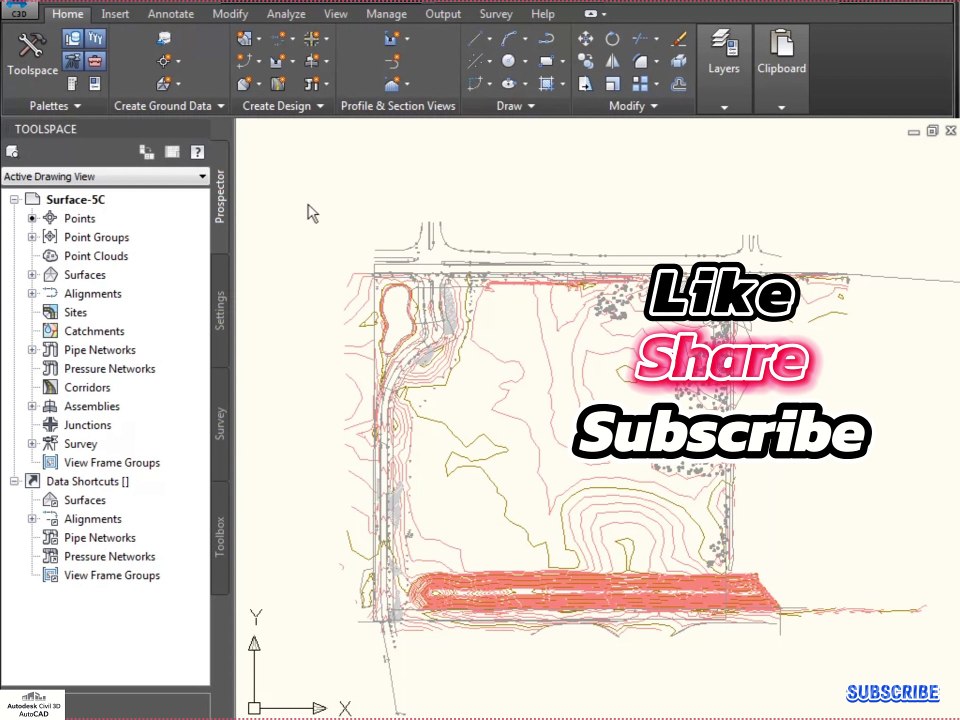The image size is (960, 720).
Task: Select the Catchments tree item
Action: tap(94, 331)
